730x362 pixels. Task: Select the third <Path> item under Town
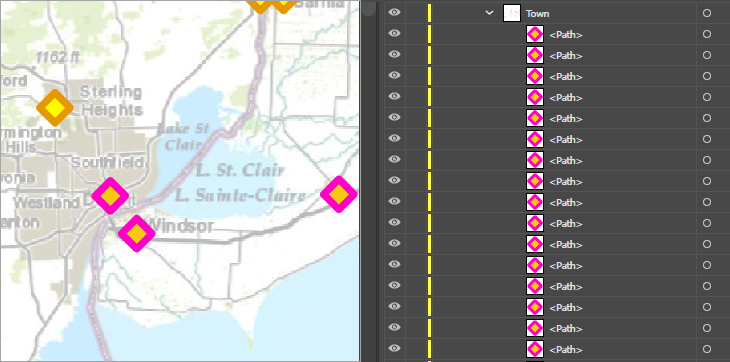point(566,76)
